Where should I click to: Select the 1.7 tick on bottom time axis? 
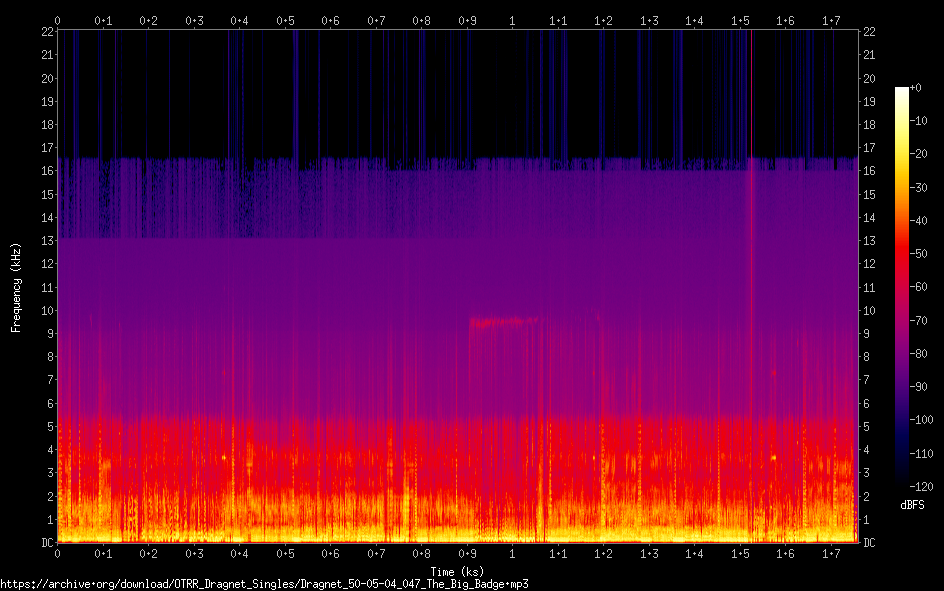pyautogui.click(x=831, y=553)
